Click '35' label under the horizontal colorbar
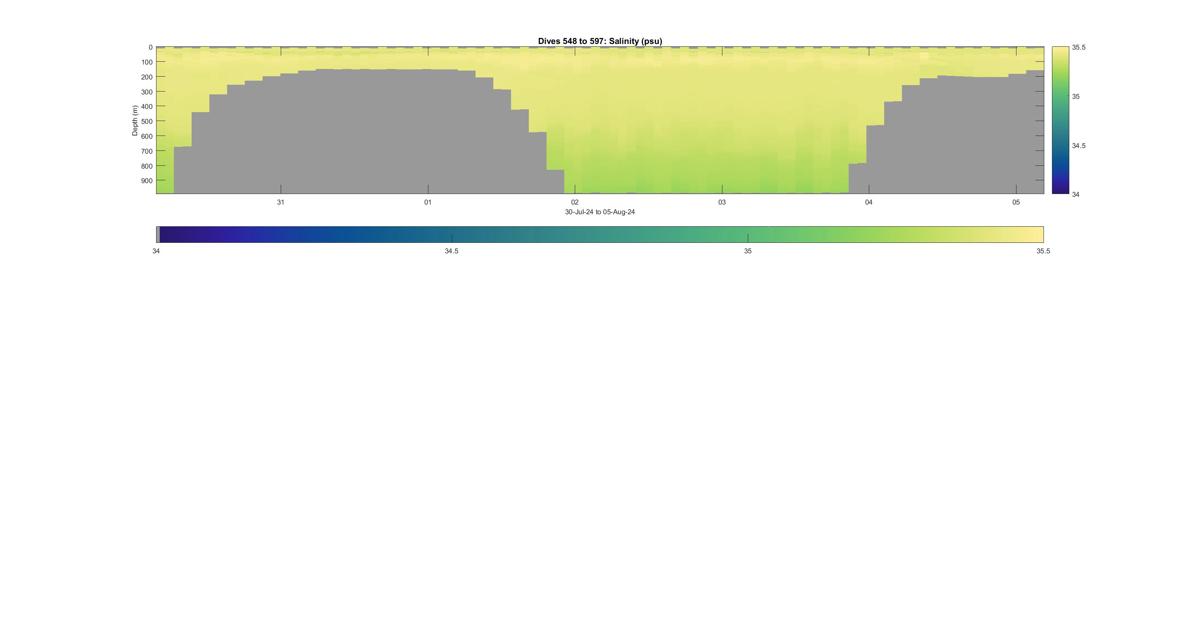Screen dimensions: 1200x622 point(748,251)
